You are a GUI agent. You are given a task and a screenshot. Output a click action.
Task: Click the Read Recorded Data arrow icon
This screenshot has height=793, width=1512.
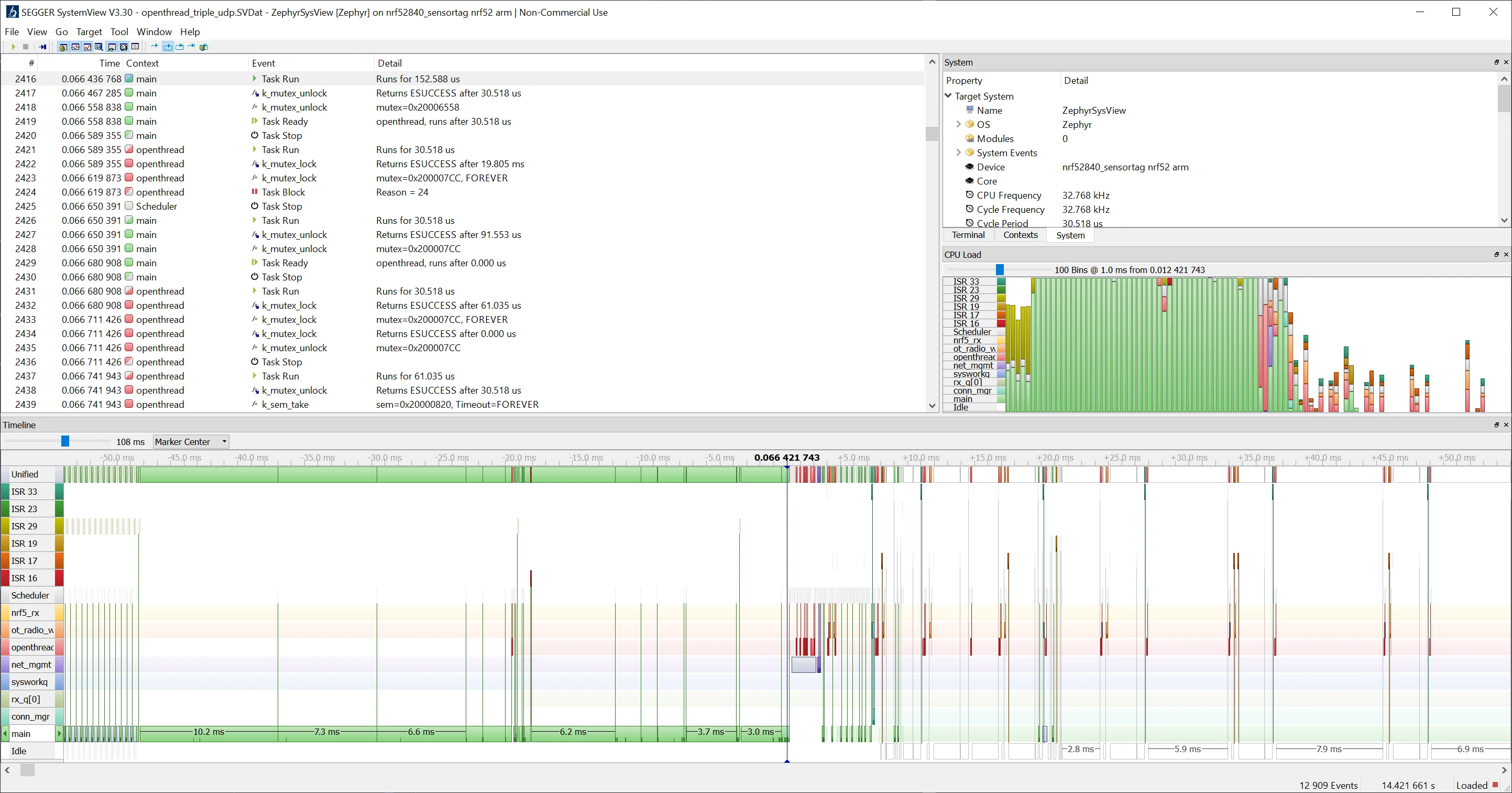pyautogui.click(x=42, y=47)
